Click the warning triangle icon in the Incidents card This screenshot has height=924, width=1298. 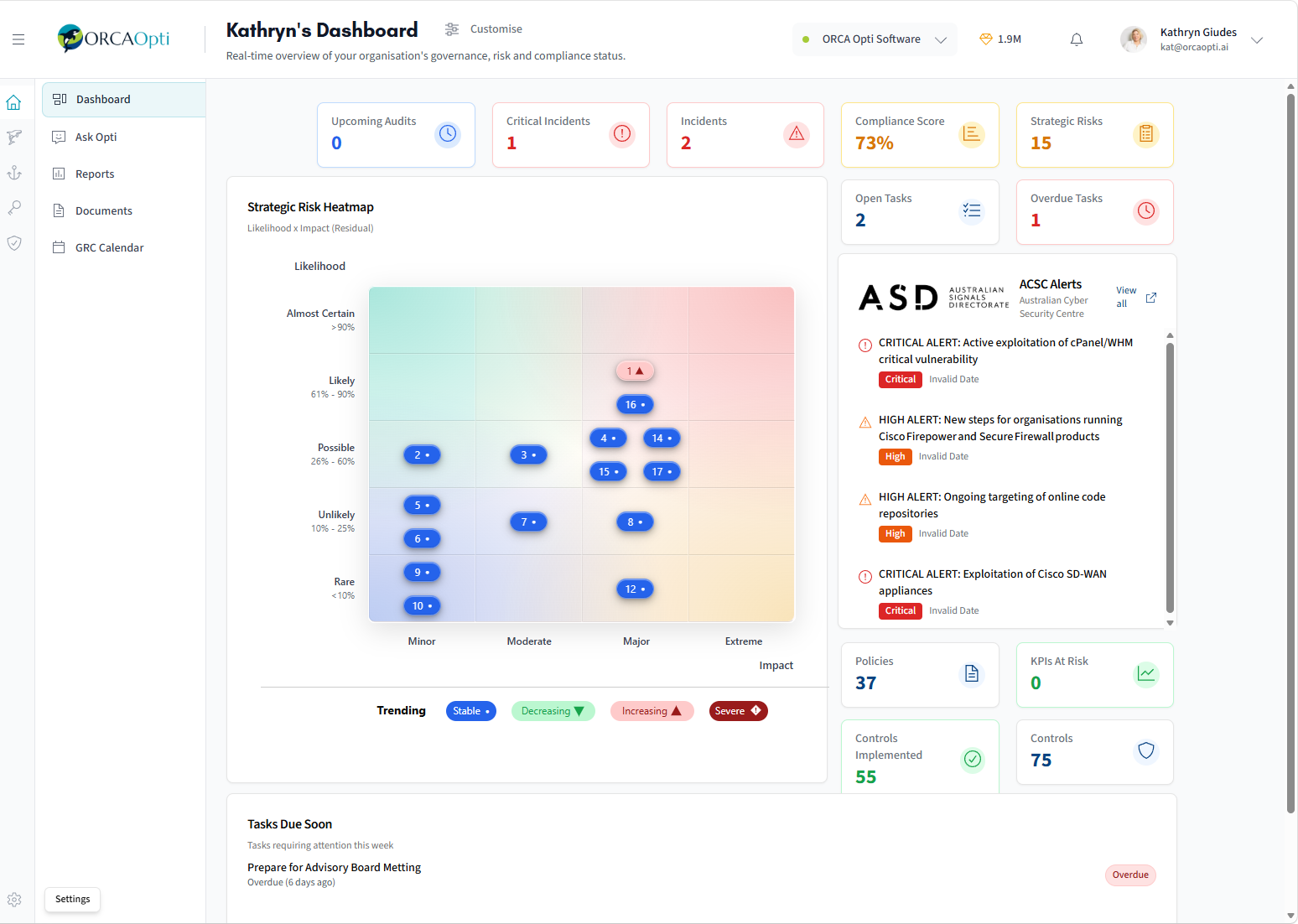[797, 134]
